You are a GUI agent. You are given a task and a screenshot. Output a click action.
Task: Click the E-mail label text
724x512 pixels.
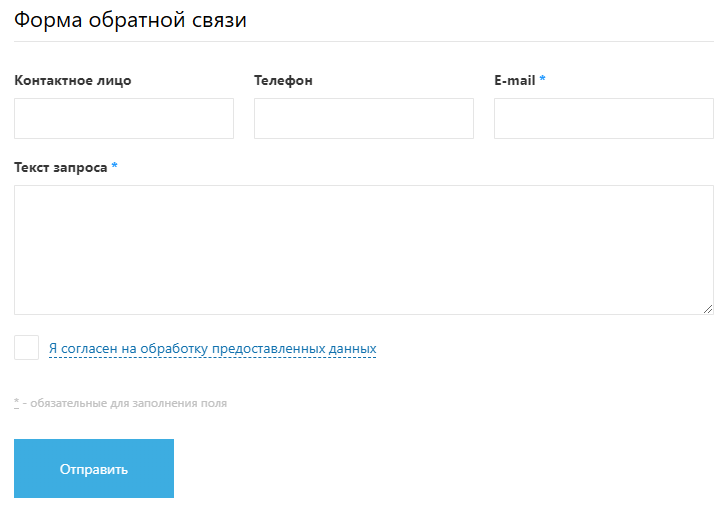point(514,81)
